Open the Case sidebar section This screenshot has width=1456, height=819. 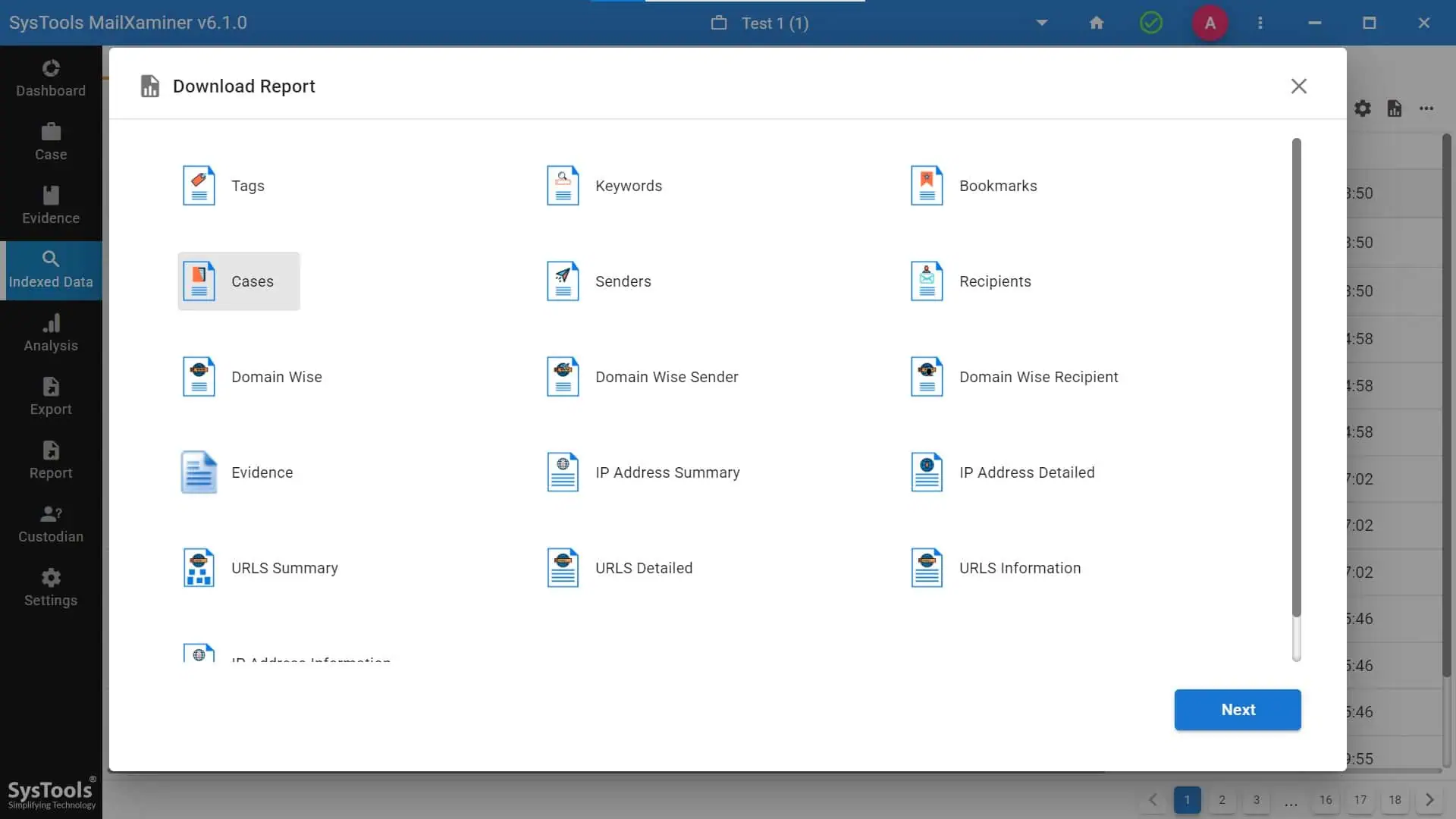point(51,142)
